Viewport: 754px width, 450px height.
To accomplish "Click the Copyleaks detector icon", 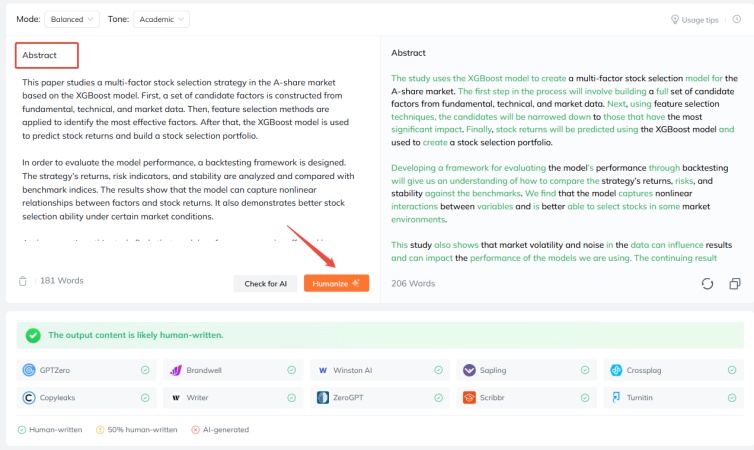I will click(29, 397).
